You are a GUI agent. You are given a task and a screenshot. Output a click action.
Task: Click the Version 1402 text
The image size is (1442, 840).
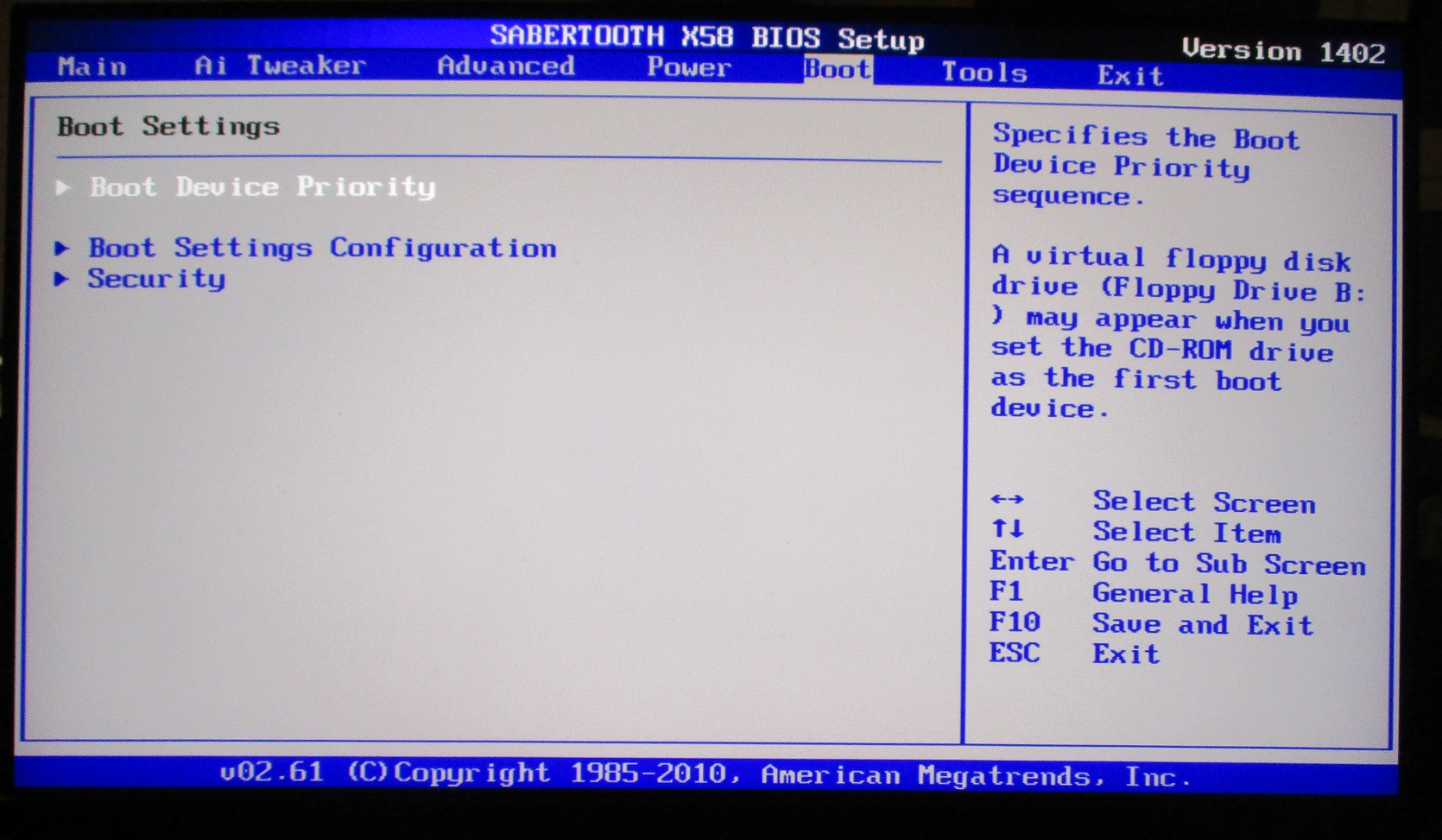[x=1283, y=52]
